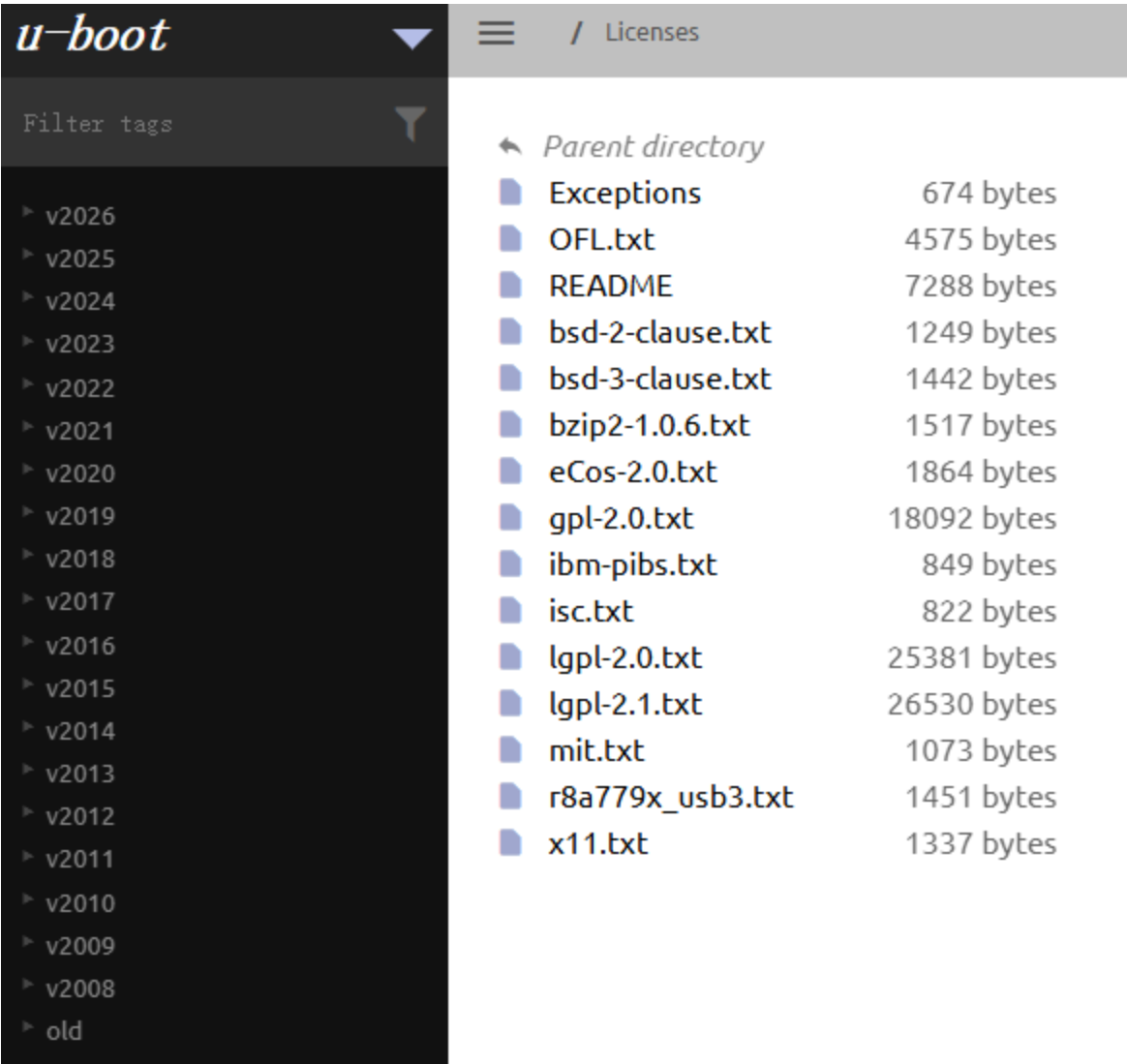Click the file icon beside bsd-3-clause.txt
1127x1064 pixels.
point(510,379)
